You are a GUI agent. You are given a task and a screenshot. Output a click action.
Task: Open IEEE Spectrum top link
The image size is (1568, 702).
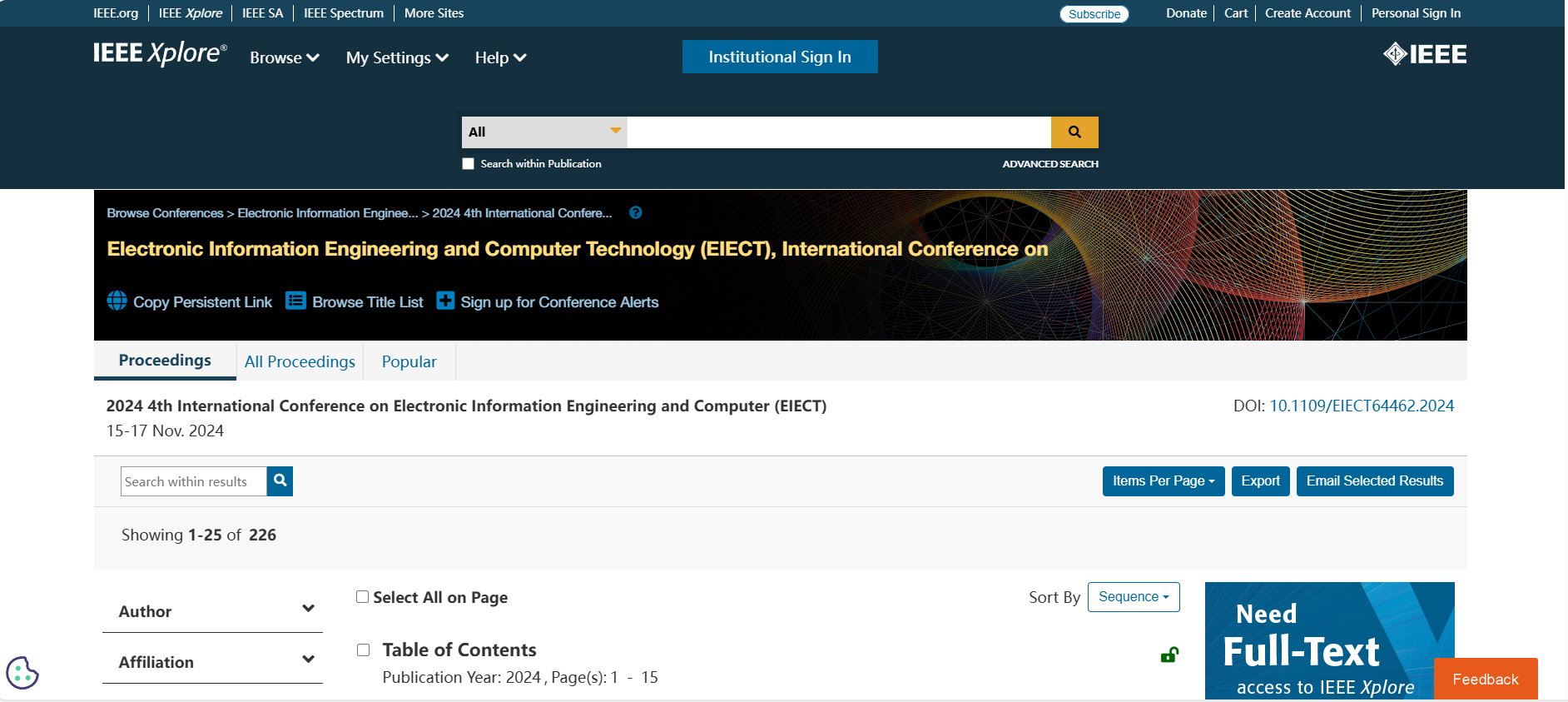tap(344, 13)
